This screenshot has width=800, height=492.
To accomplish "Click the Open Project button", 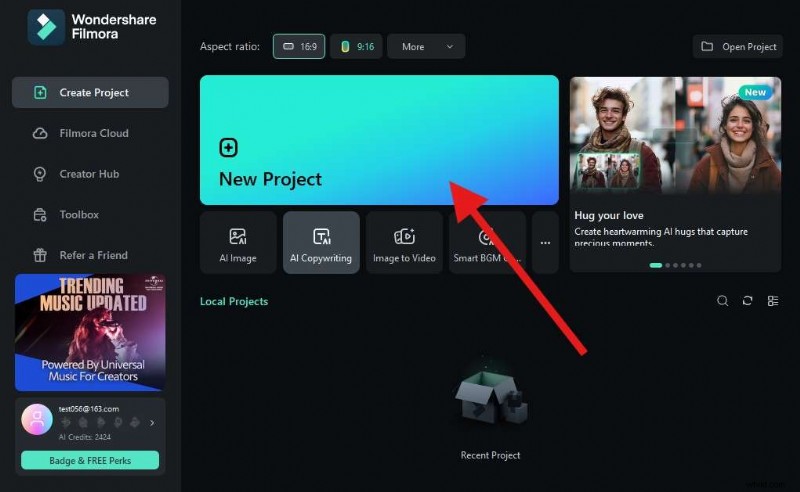I will pos(739,46).
